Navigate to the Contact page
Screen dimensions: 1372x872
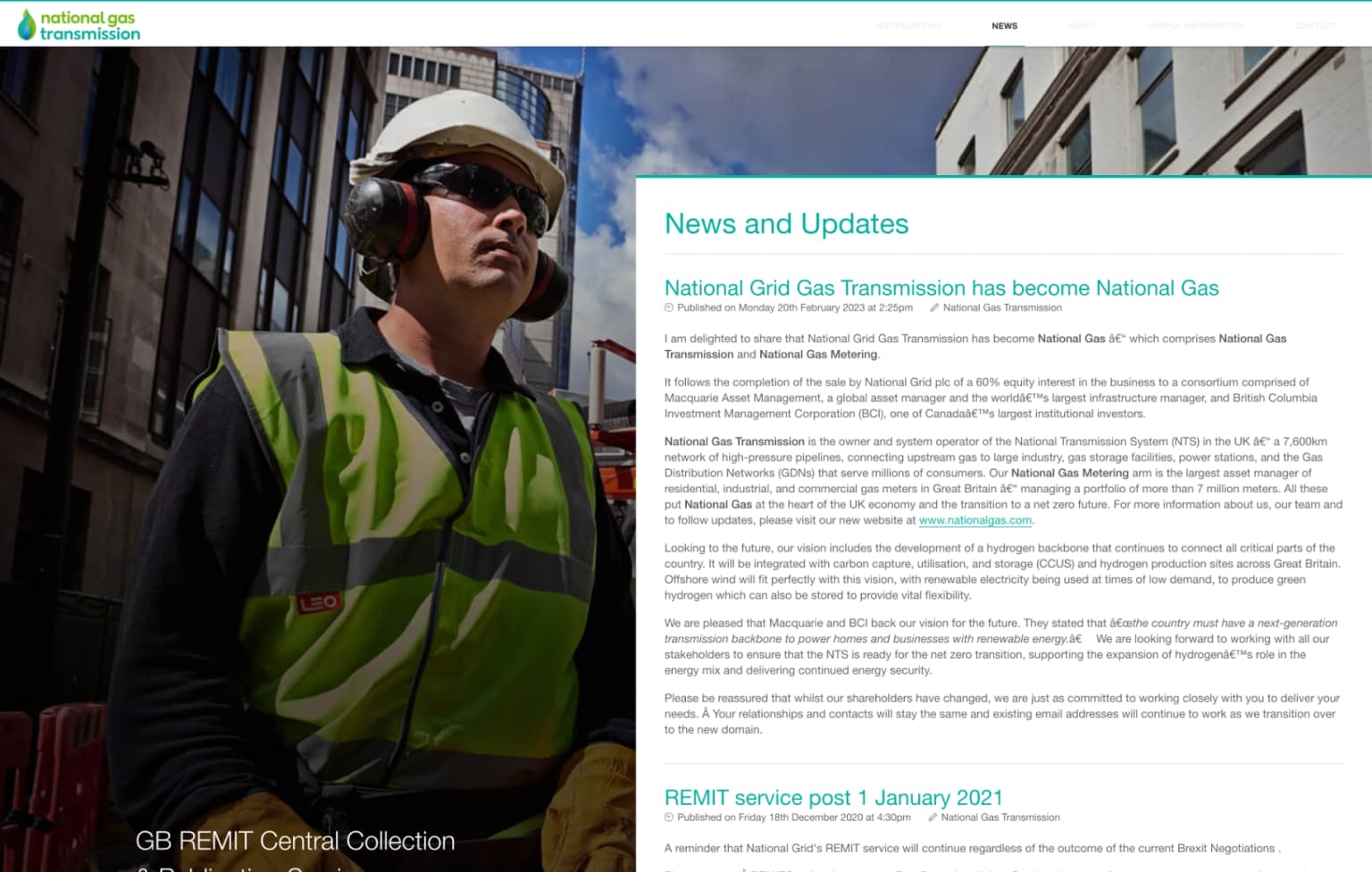click(x=1315, y=26)
